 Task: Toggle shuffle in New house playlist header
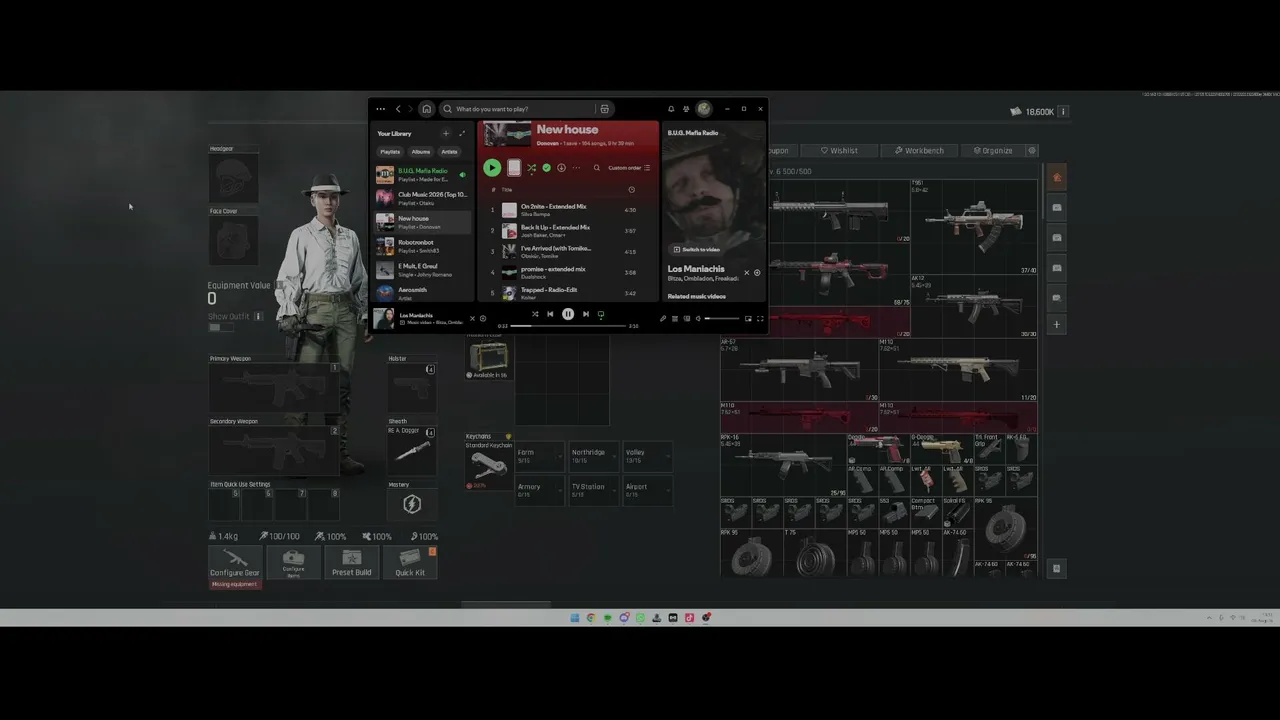pyautogui.click(x=531, y=168)
